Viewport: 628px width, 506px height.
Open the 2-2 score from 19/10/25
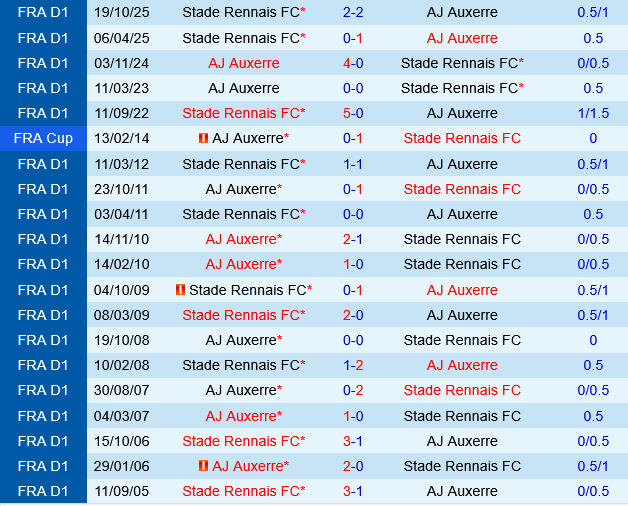353,13
